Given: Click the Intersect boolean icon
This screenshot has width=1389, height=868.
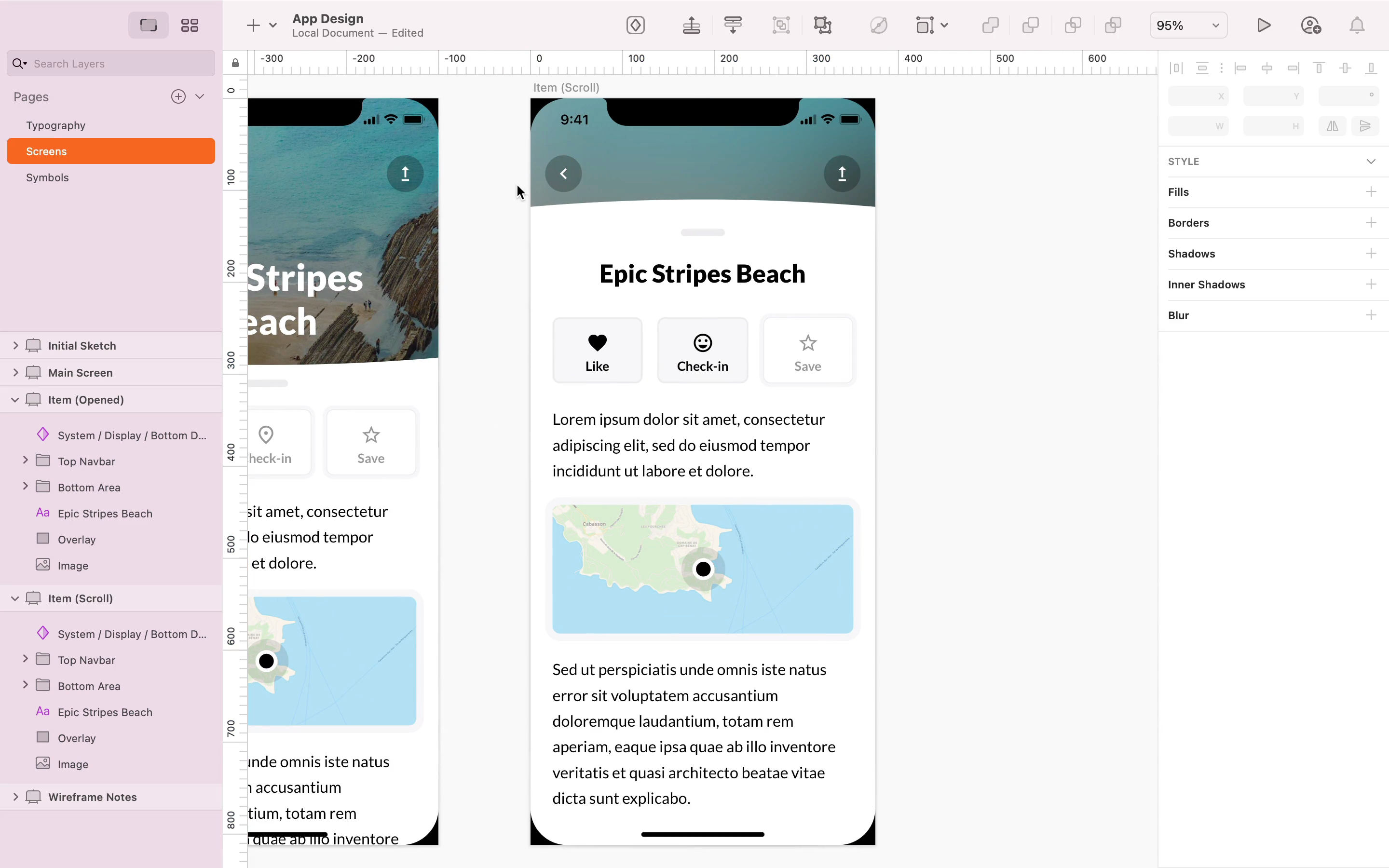Looking at the screenshot, I should [1073, 25].
